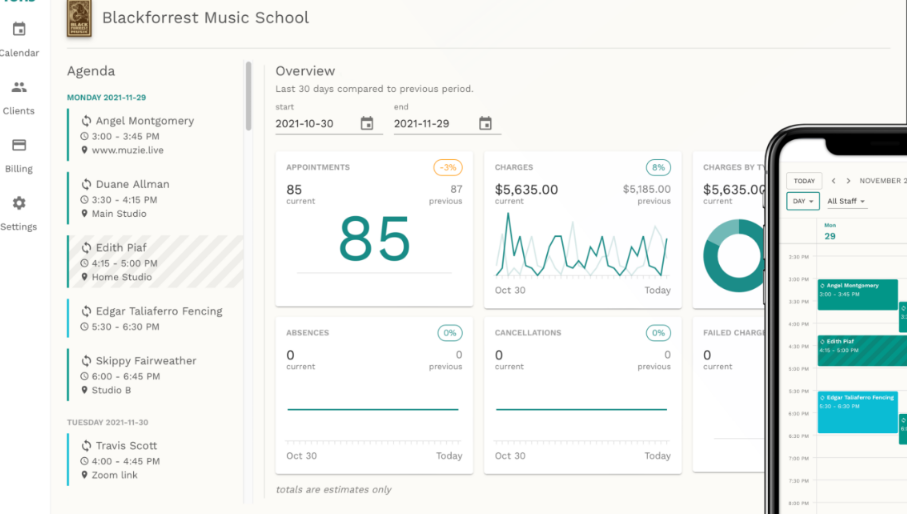Click the agenda panel scrollbar

pos(249,96)
